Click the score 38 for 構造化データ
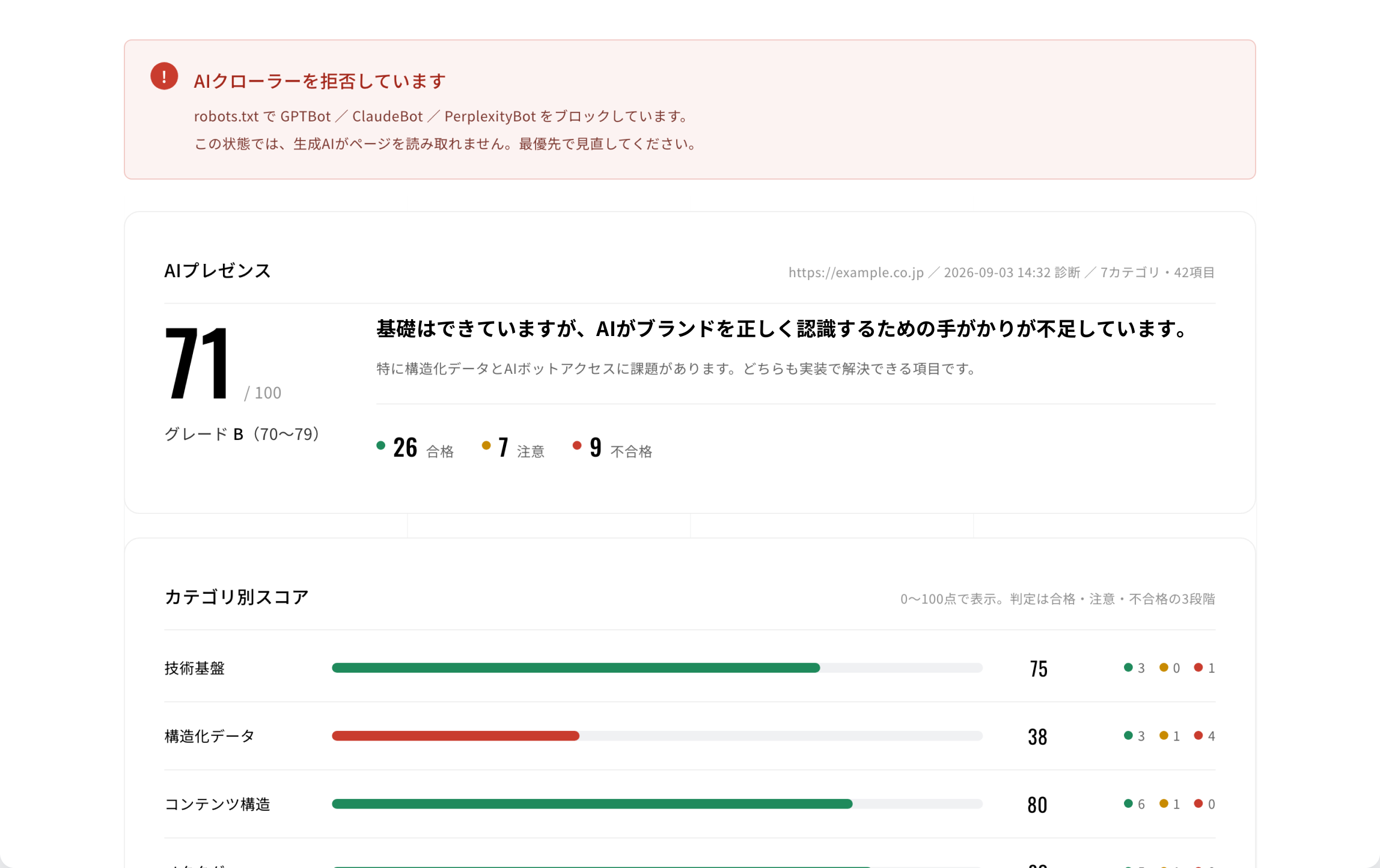Image resolution: width=1380 pixels, height=868 pixels. [1037, 736]
